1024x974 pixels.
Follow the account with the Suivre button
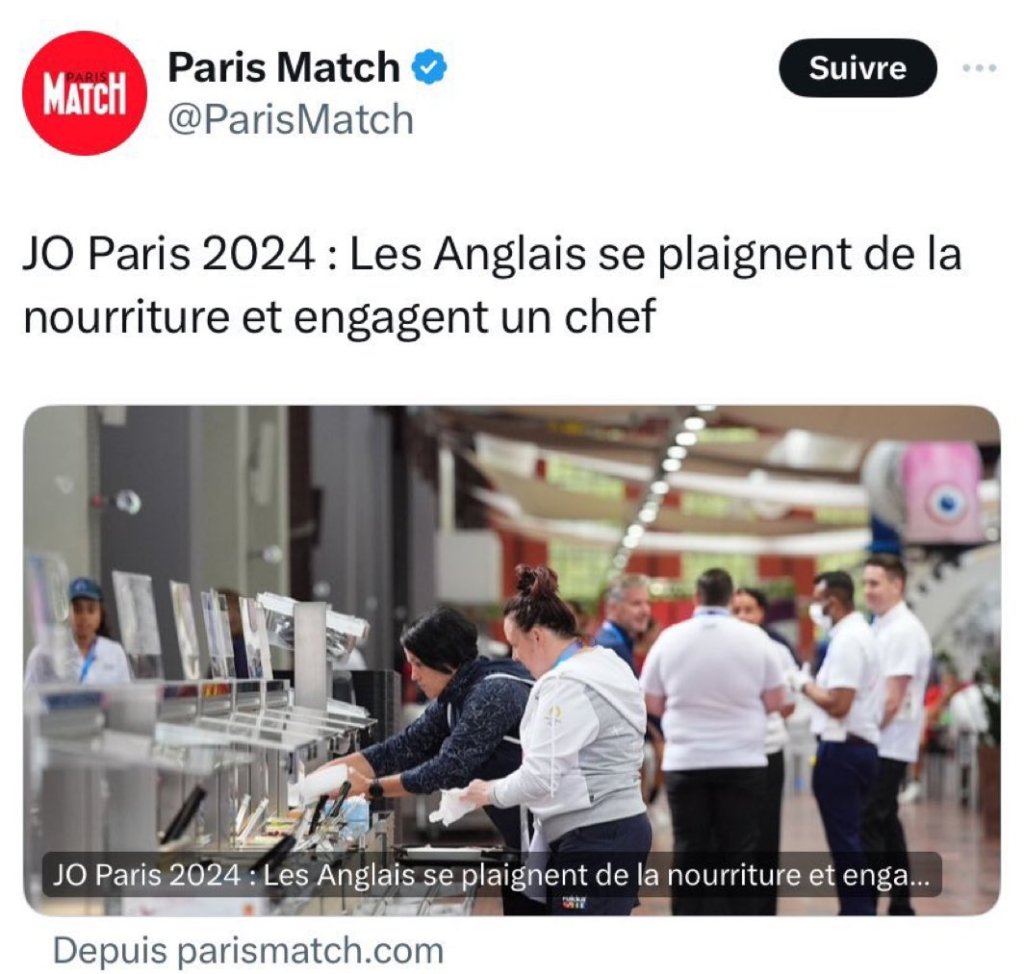[857, 68]
